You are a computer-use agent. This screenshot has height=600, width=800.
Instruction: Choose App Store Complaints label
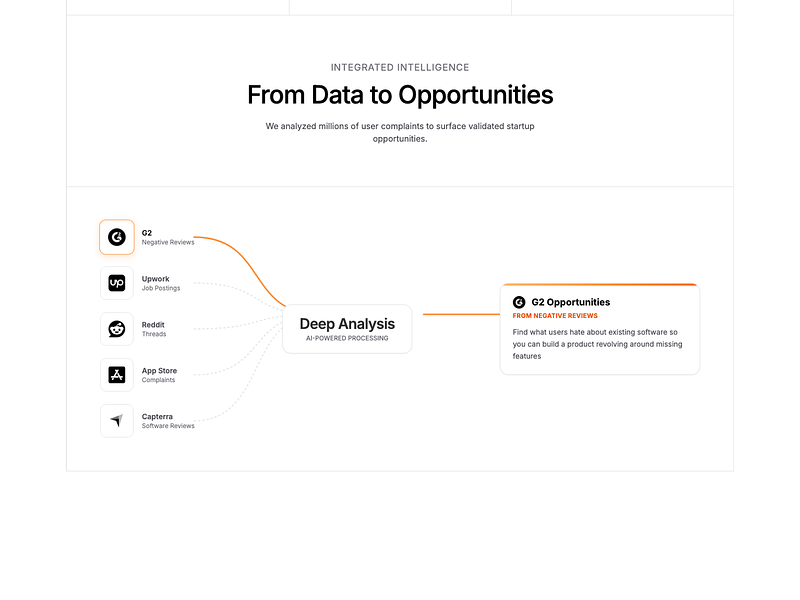[159, 375]
